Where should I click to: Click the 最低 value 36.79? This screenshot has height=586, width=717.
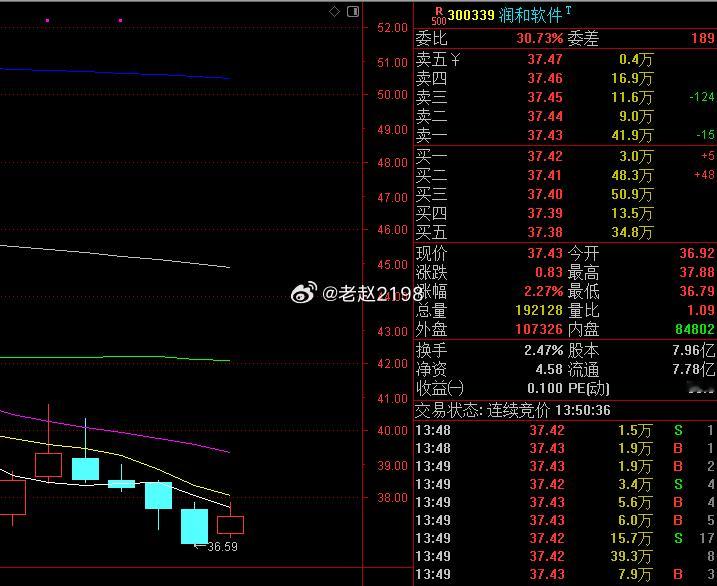point(696,291)
